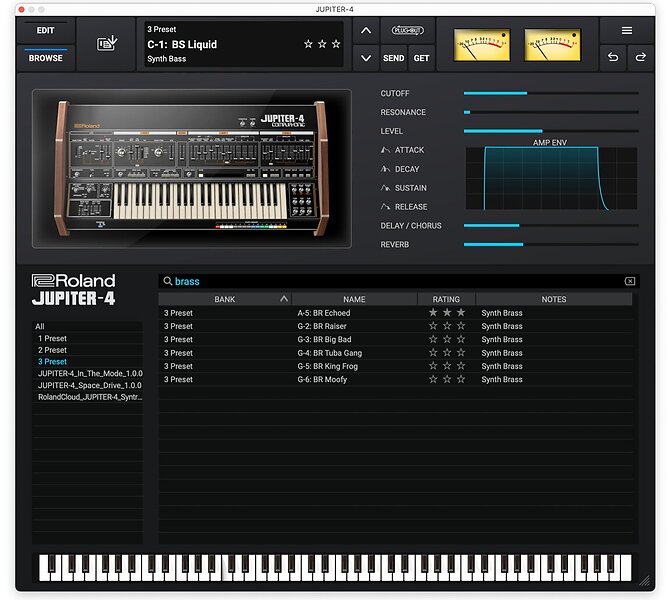Select preset A-5: BR Echoed
Image resolution: width=670 pixels, height=600 pixels.
click(395, 313)
